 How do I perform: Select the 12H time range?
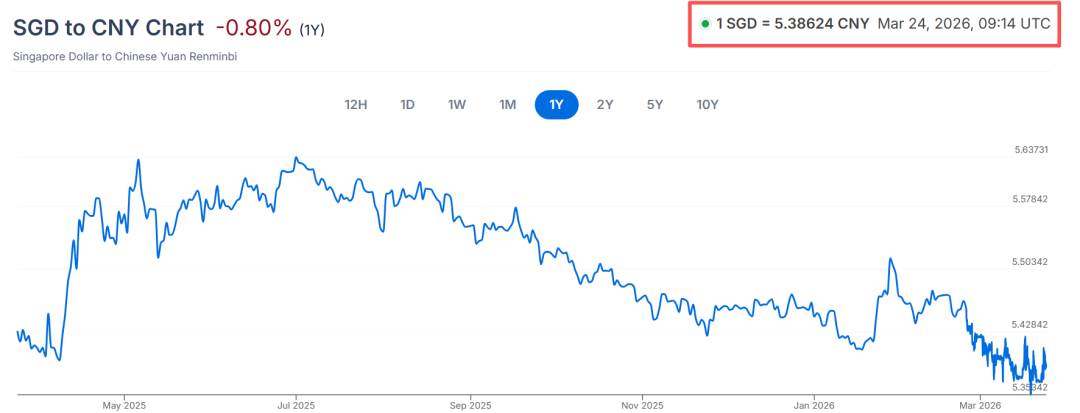pyautogui.click(x=356, y=105)
